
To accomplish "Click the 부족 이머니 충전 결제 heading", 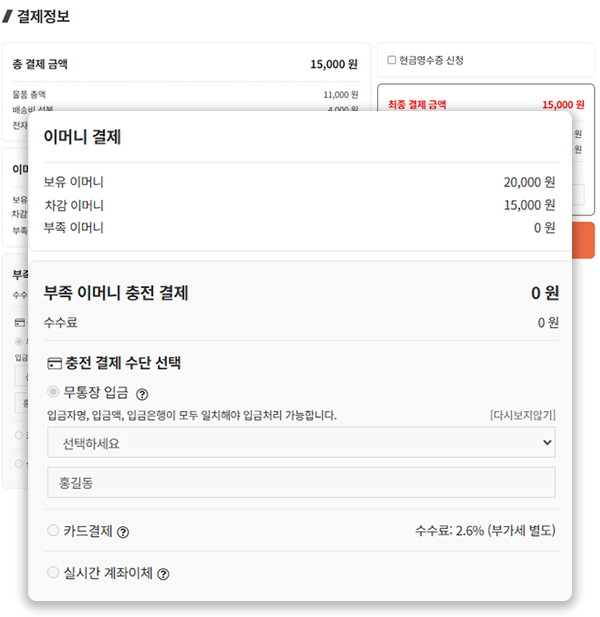I will coord(116,293).
